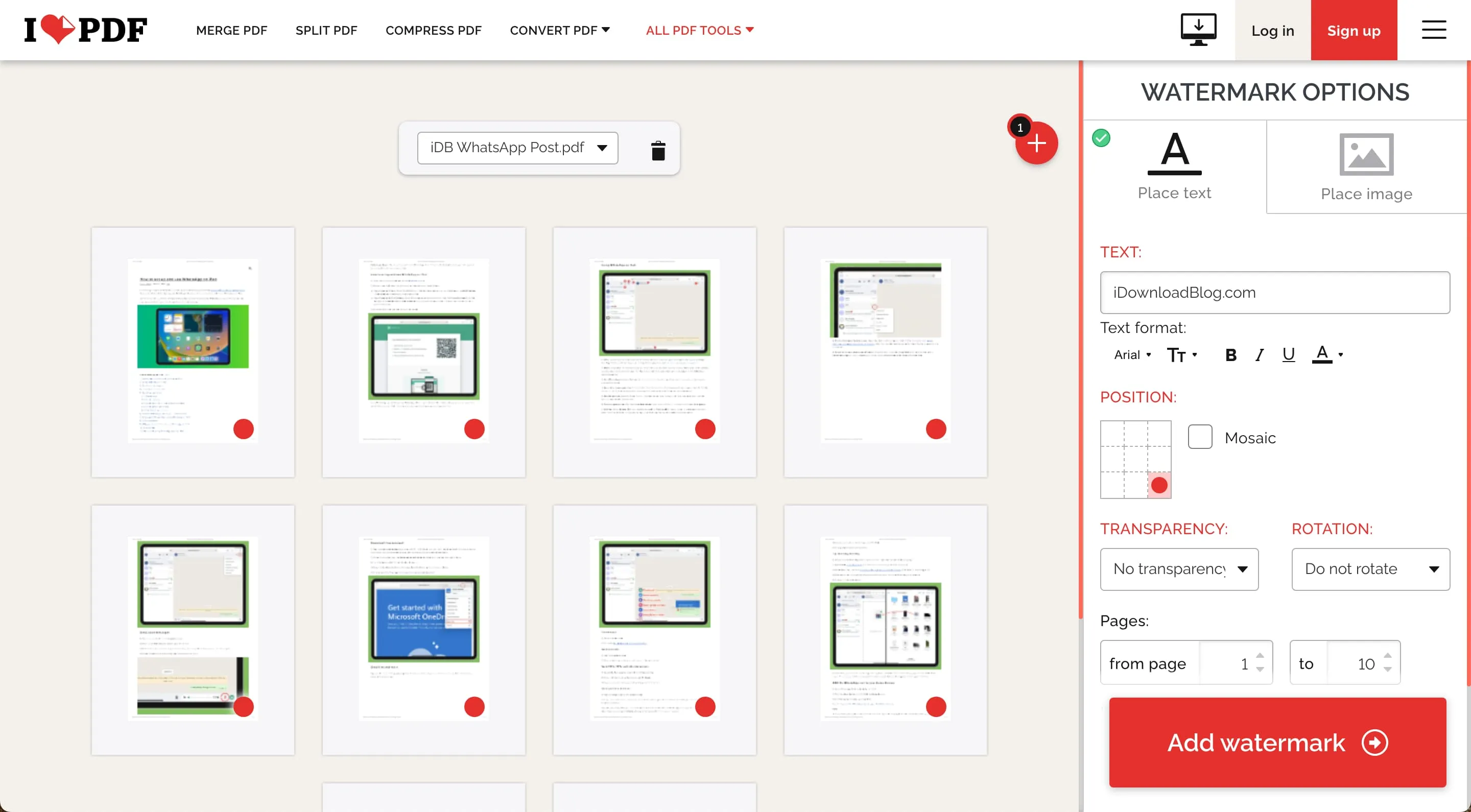Select the Place image option
The width and height of the screenshot is (1471, 812).
point(1366,166)
